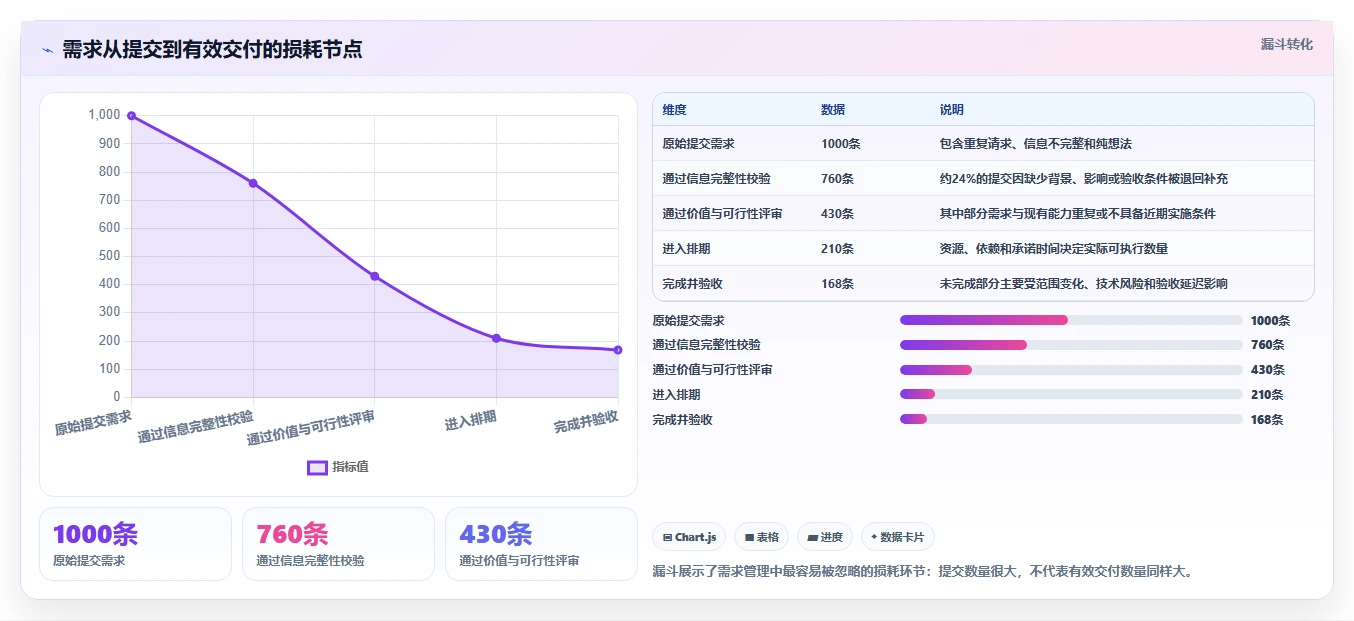The height and width of the screenshot is (621, 1354).
Task: Click the 进入排期 table row label
Action: click(x=686, y=249)
